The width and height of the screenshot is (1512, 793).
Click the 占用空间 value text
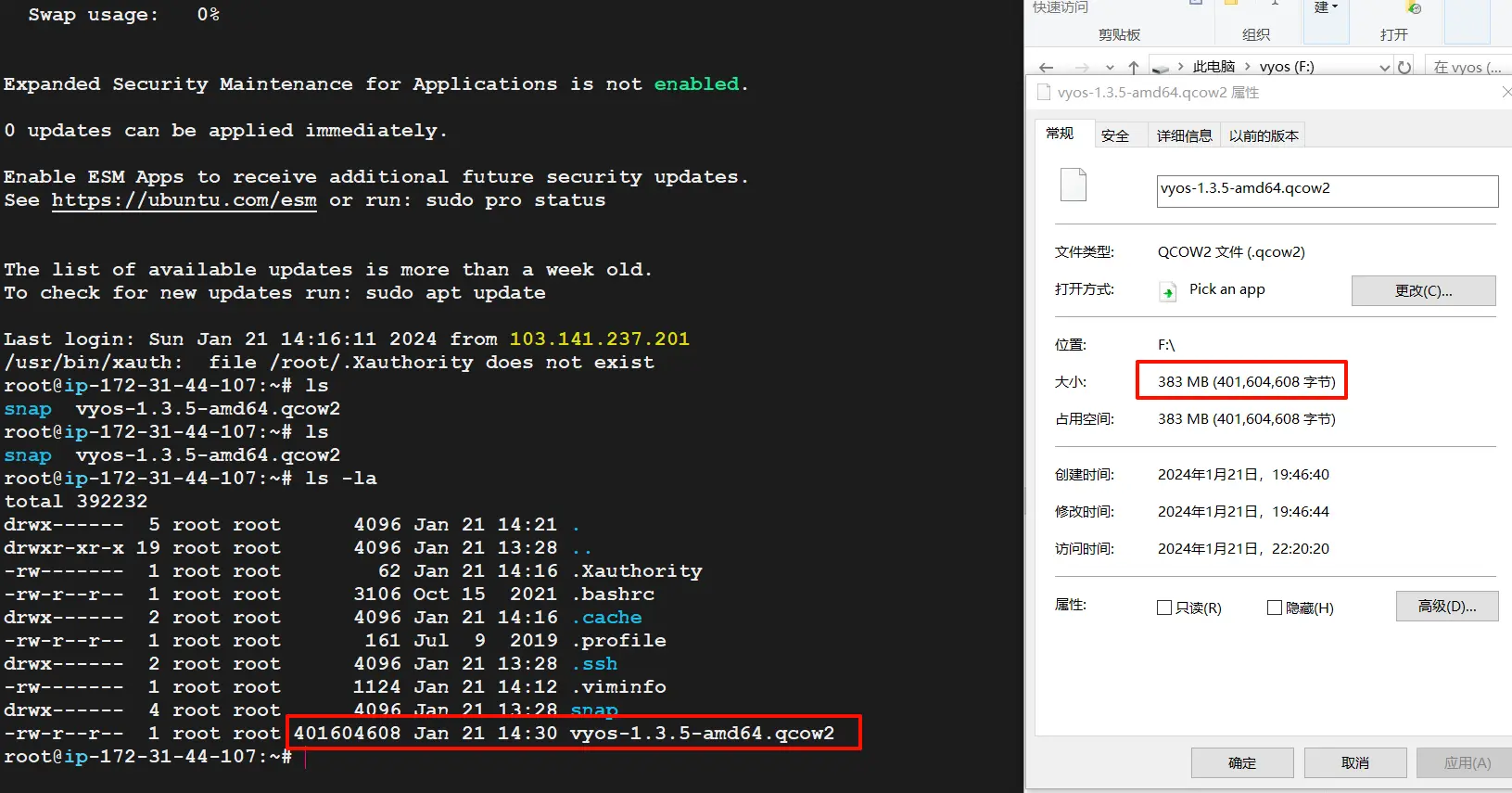(1246, 418)
